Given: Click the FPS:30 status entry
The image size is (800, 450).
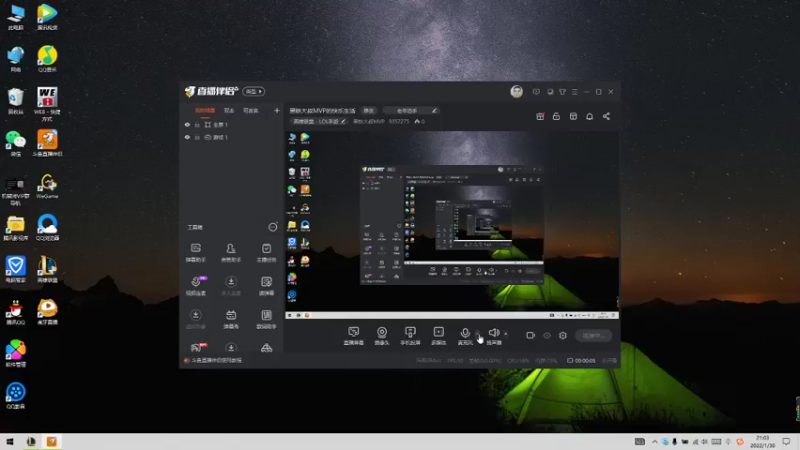Looking at the screenshot, I should 455,361.
